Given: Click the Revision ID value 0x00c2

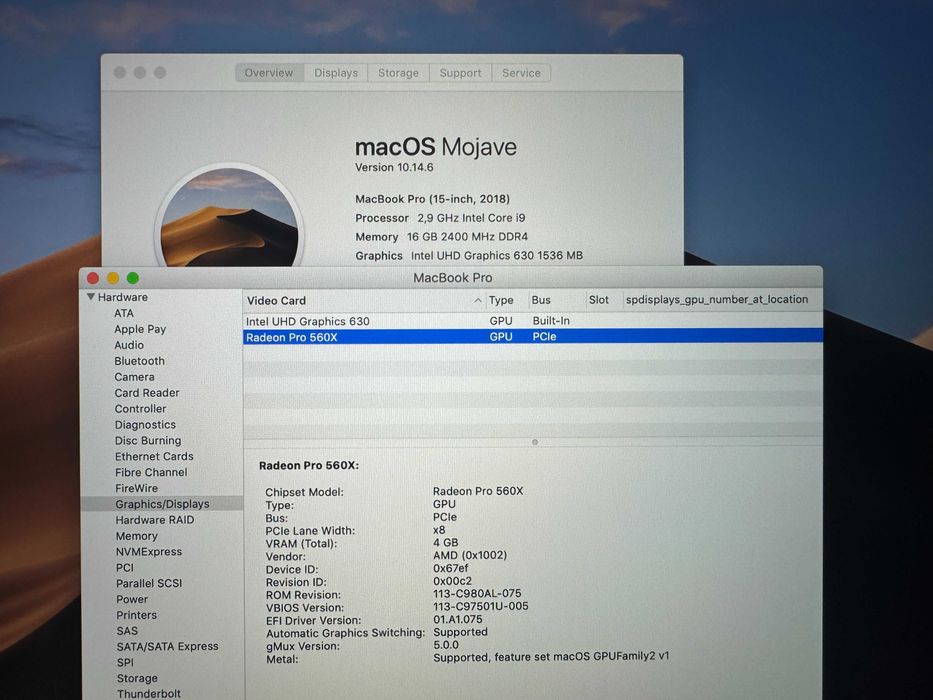Looking at the screenshot, I should [452, 581].
